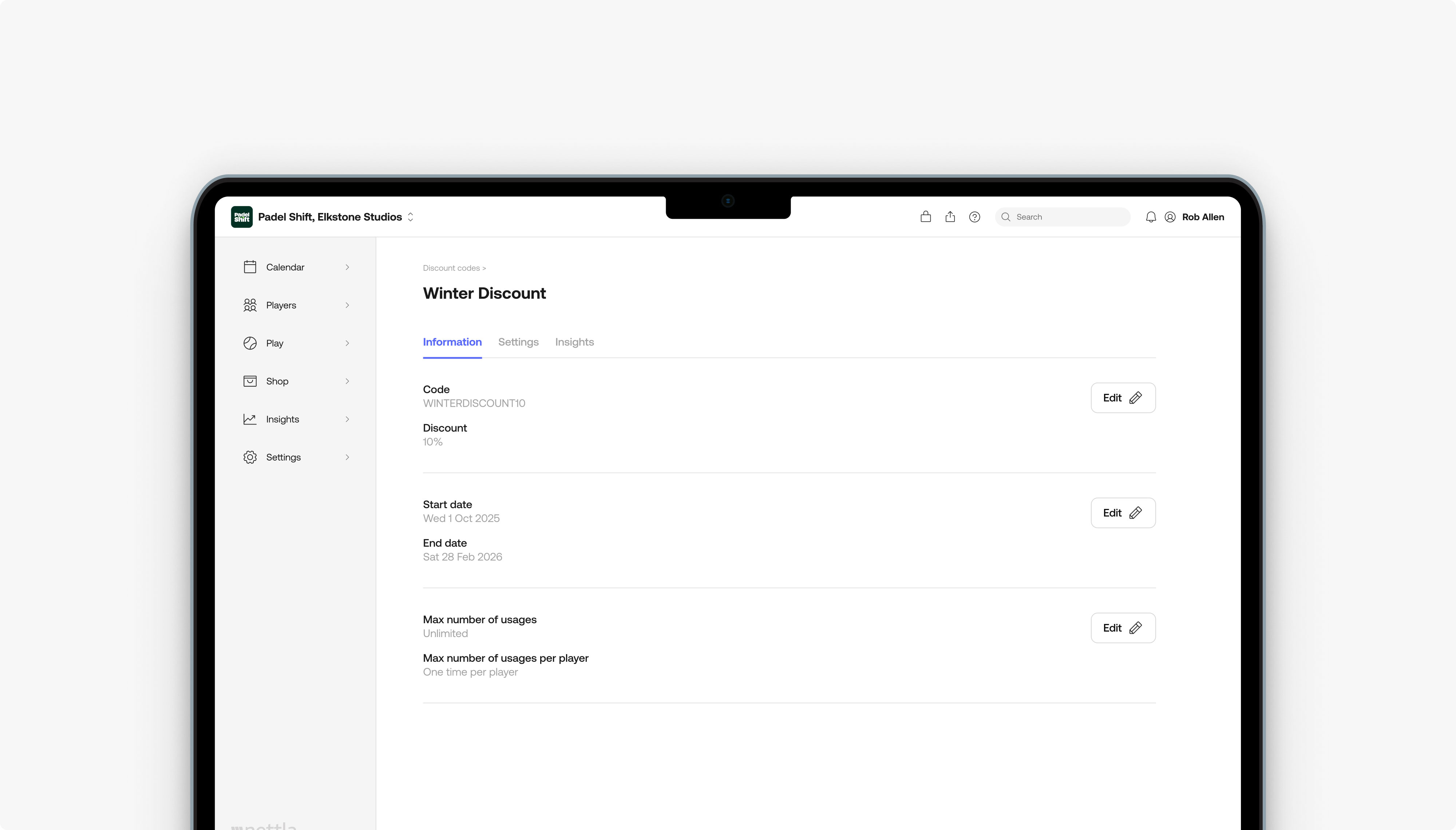Expand the Calendar sidebar chevron
The height and width of the screenshot is (830, 1456).
tap(347, 267)
